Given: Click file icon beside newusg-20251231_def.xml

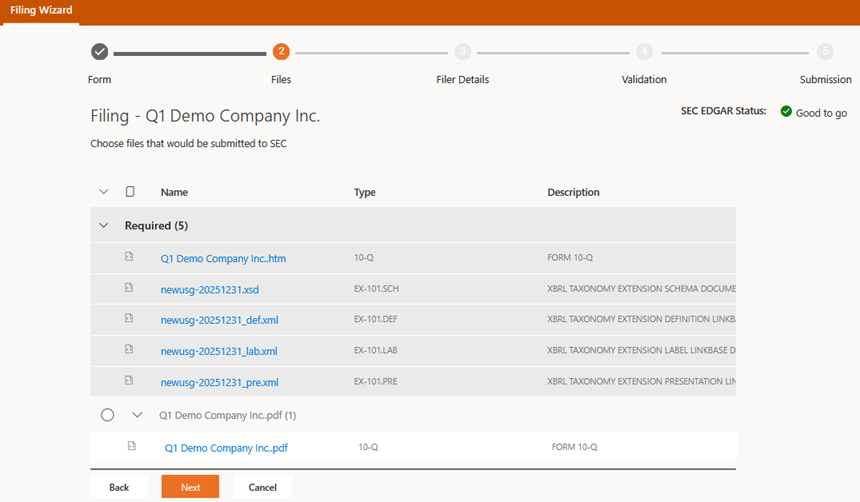Looking at the screenshot, I should pyautogui.click(x=129, y=318).
